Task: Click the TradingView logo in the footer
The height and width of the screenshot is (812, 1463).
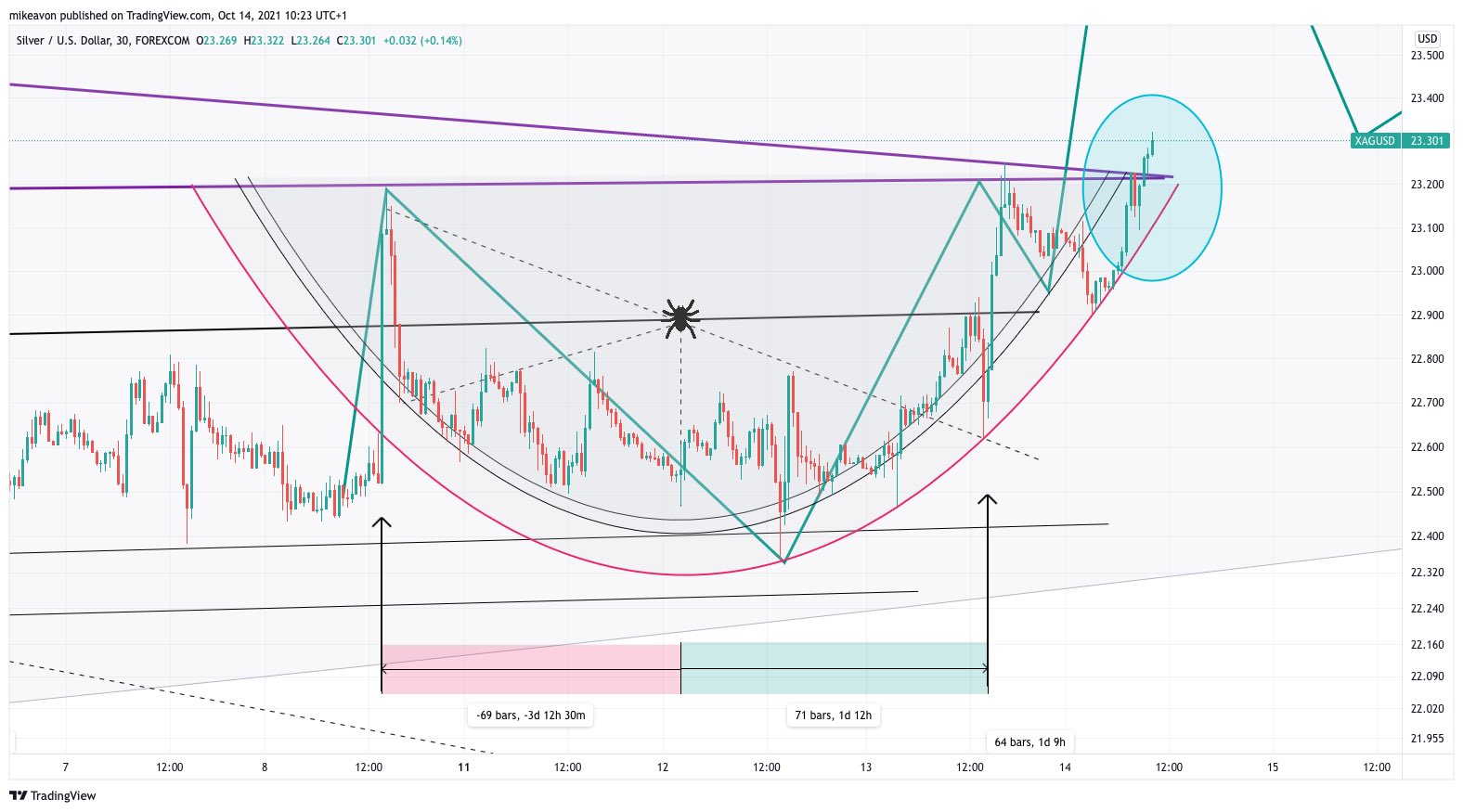Action: point(53,795)
